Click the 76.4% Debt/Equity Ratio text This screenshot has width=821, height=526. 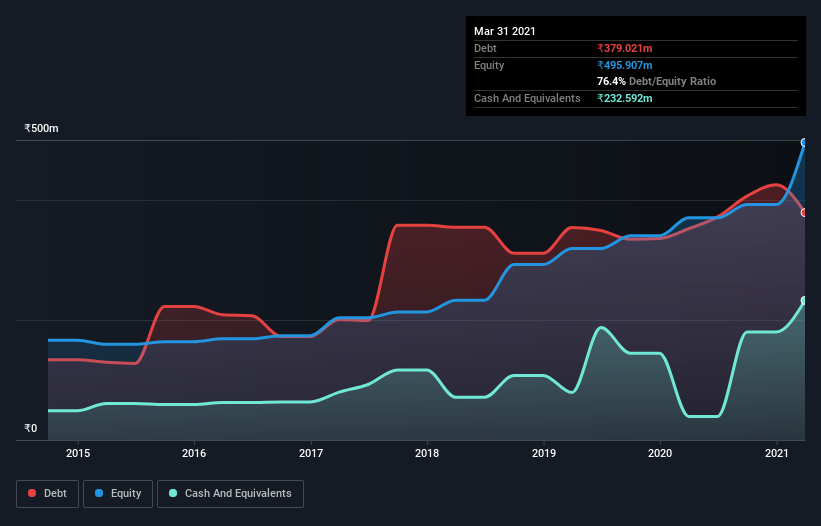657,81
